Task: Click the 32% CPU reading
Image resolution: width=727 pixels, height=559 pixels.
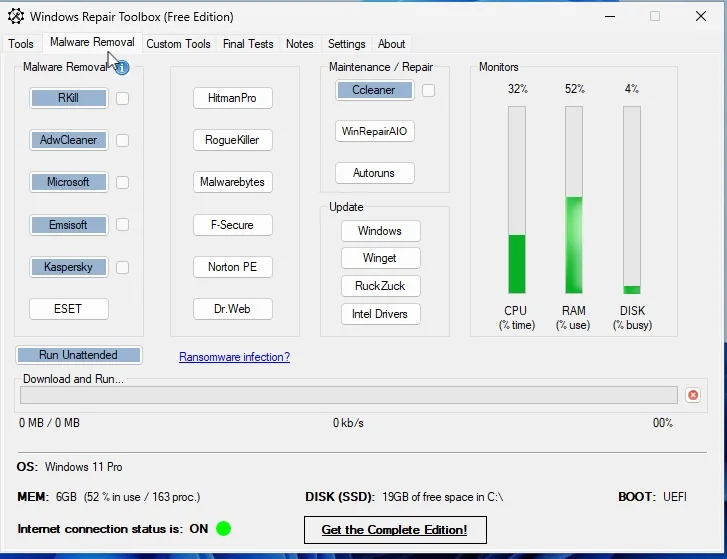Action: point(517,89)
